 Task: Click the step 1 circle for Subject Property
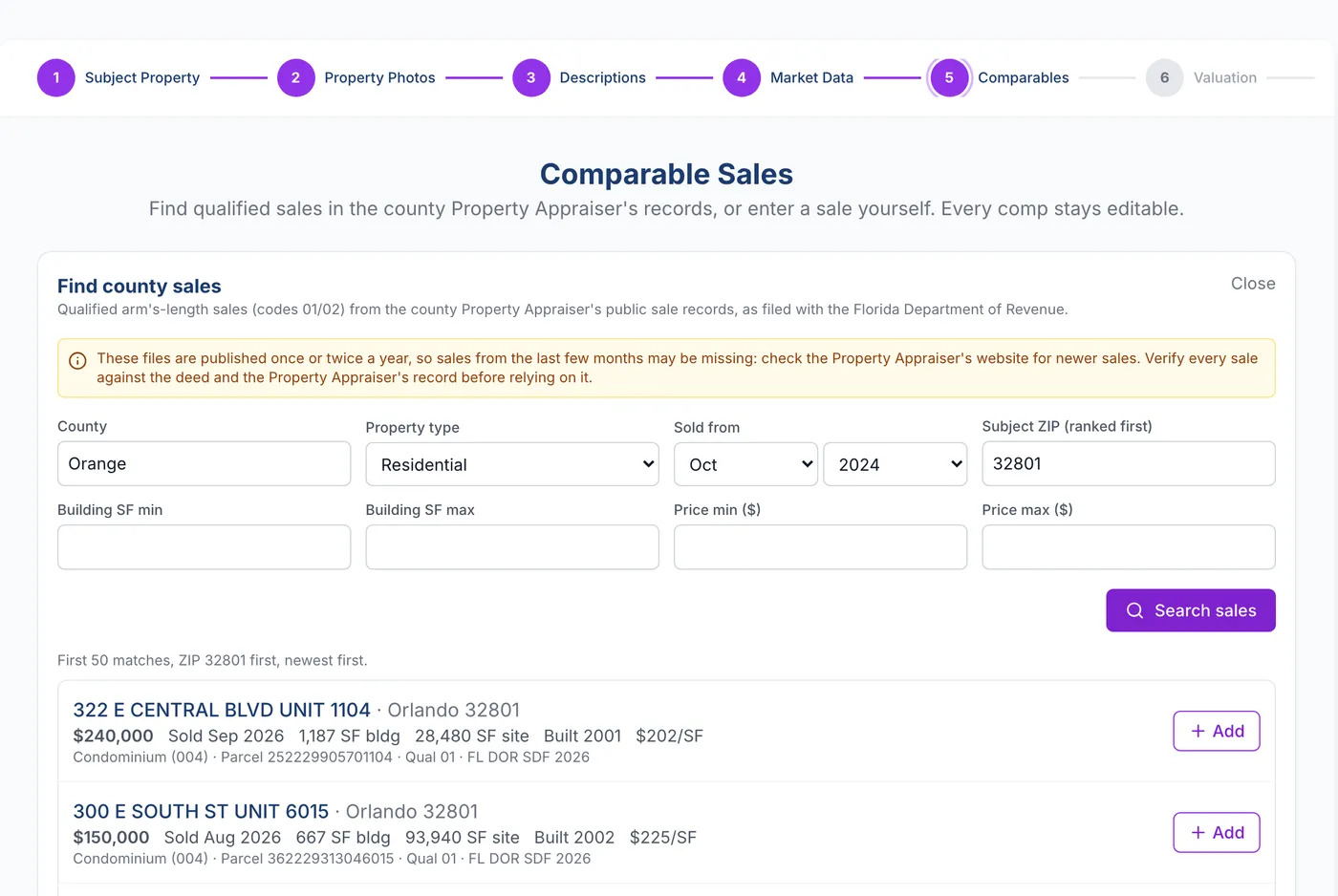click(56, 77)
